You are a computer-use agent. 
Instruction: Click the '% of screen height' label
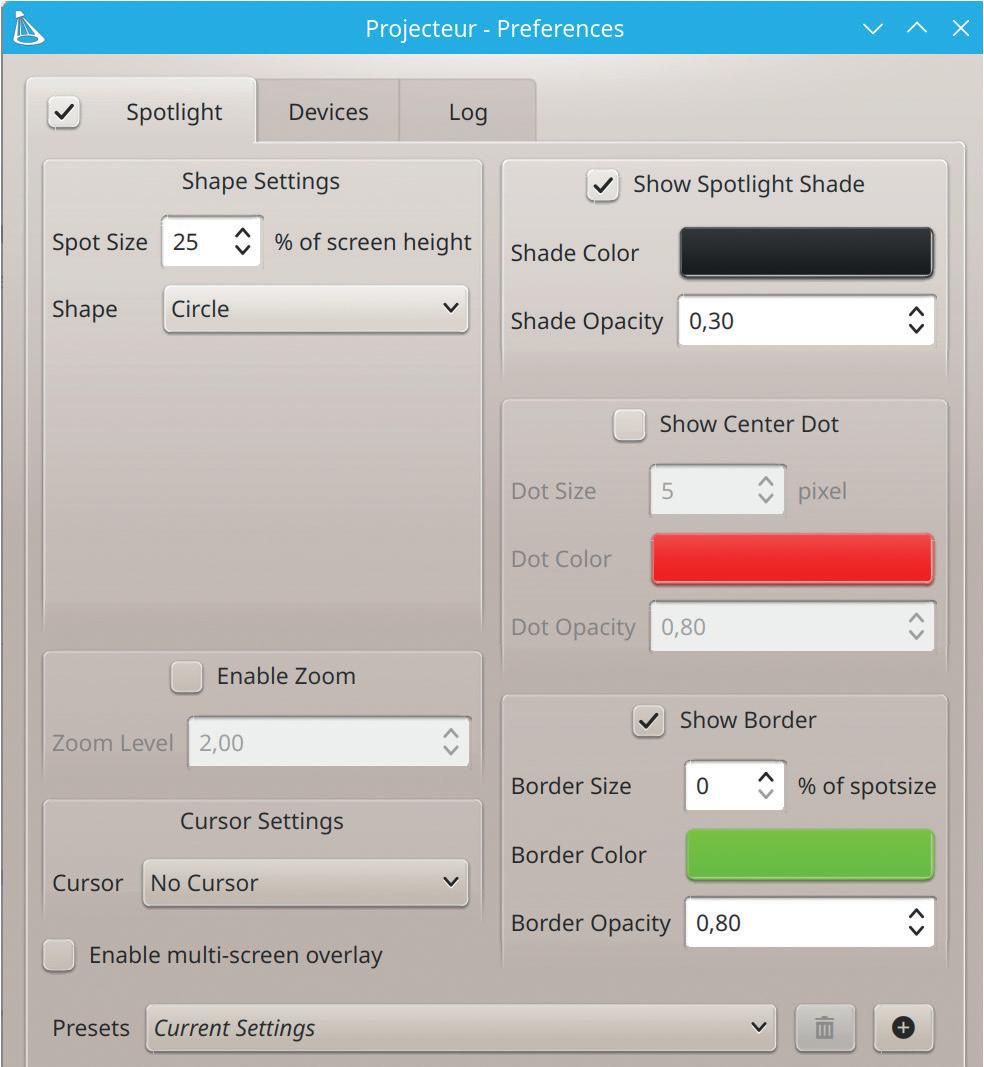(x=373, y=242)
